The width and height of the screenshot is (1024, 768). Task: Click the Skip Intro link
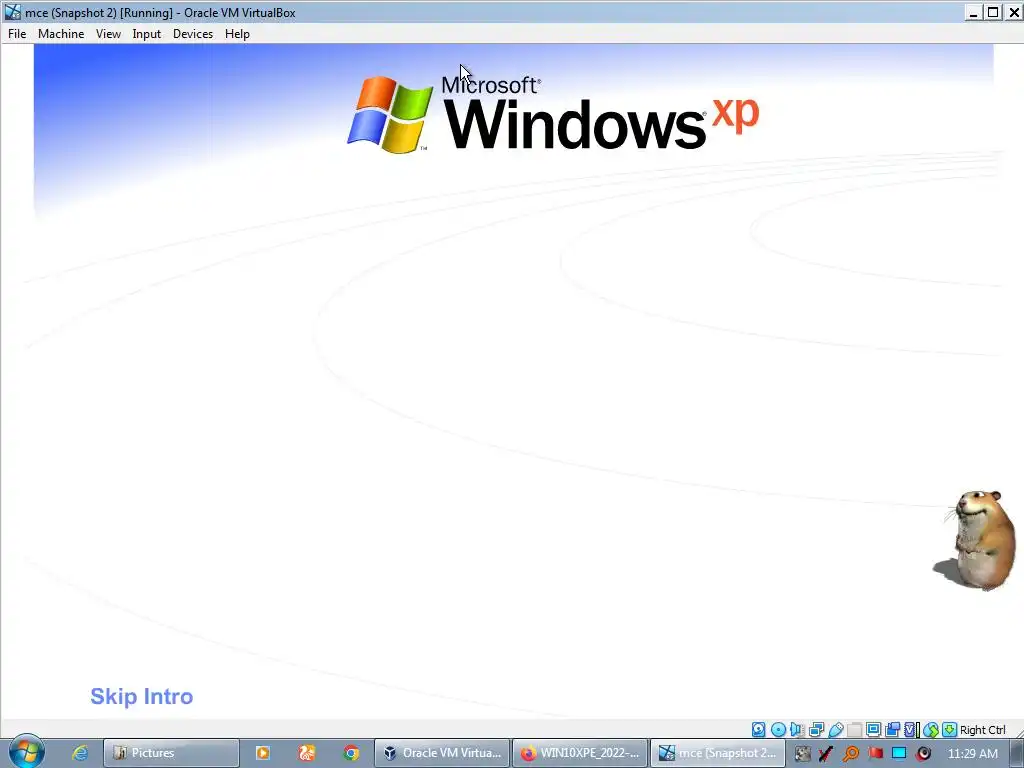[x=142, y=696]
